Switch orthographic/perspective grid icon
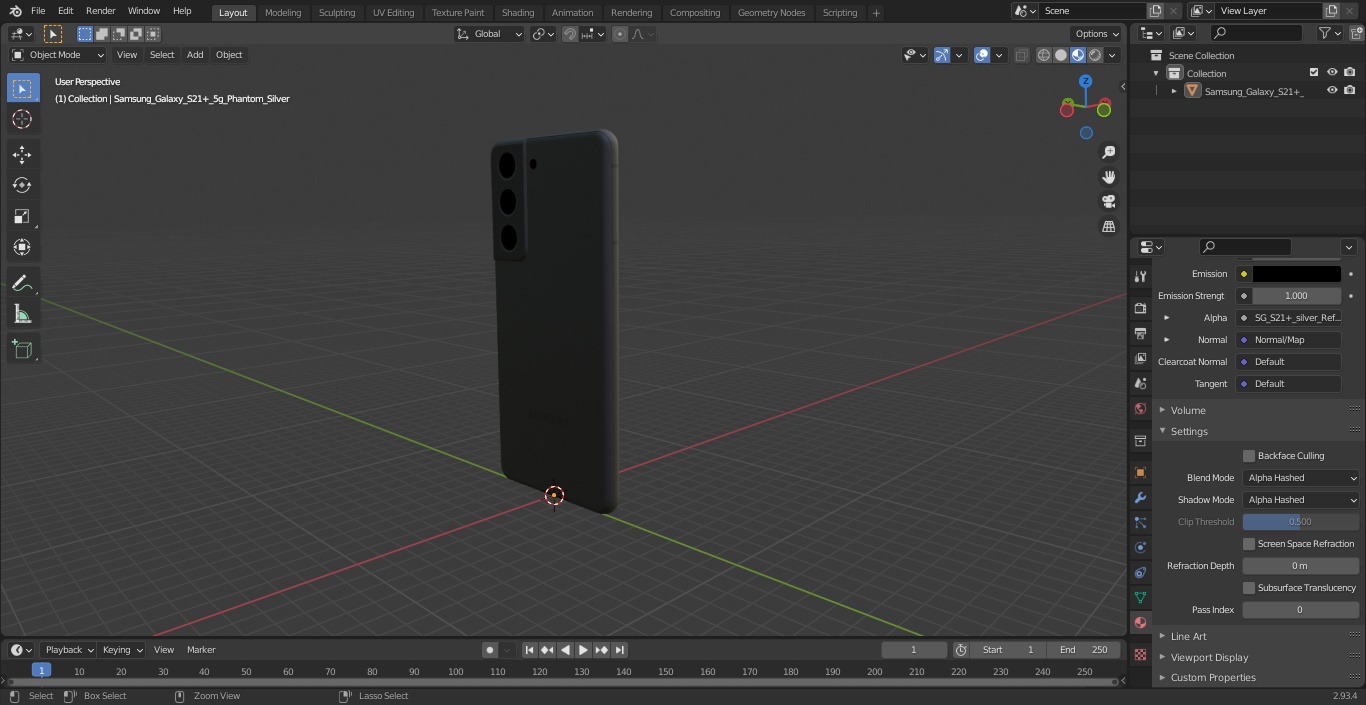This screenshot has width=1366, height=705. (x=1109, y=227)
